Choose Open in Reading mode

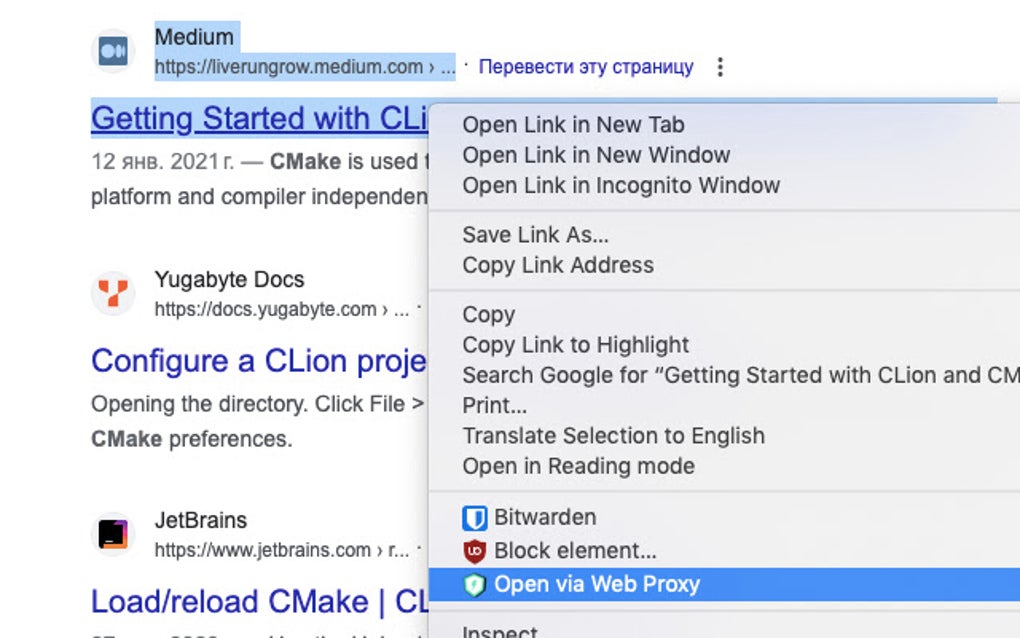[578, 466]
